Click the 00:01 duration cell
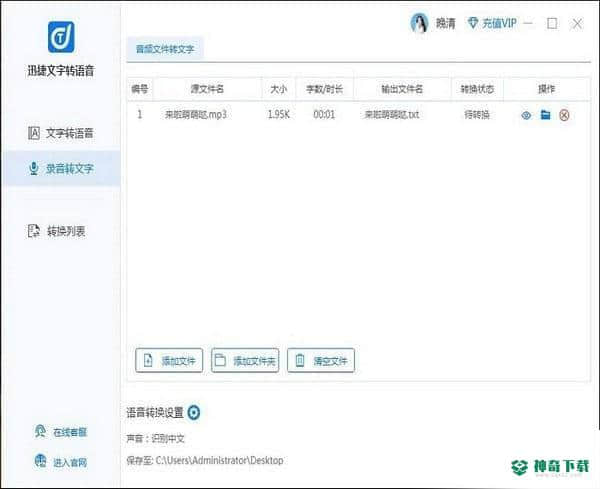This screenshot has width=600, height=489. point(324,114)
